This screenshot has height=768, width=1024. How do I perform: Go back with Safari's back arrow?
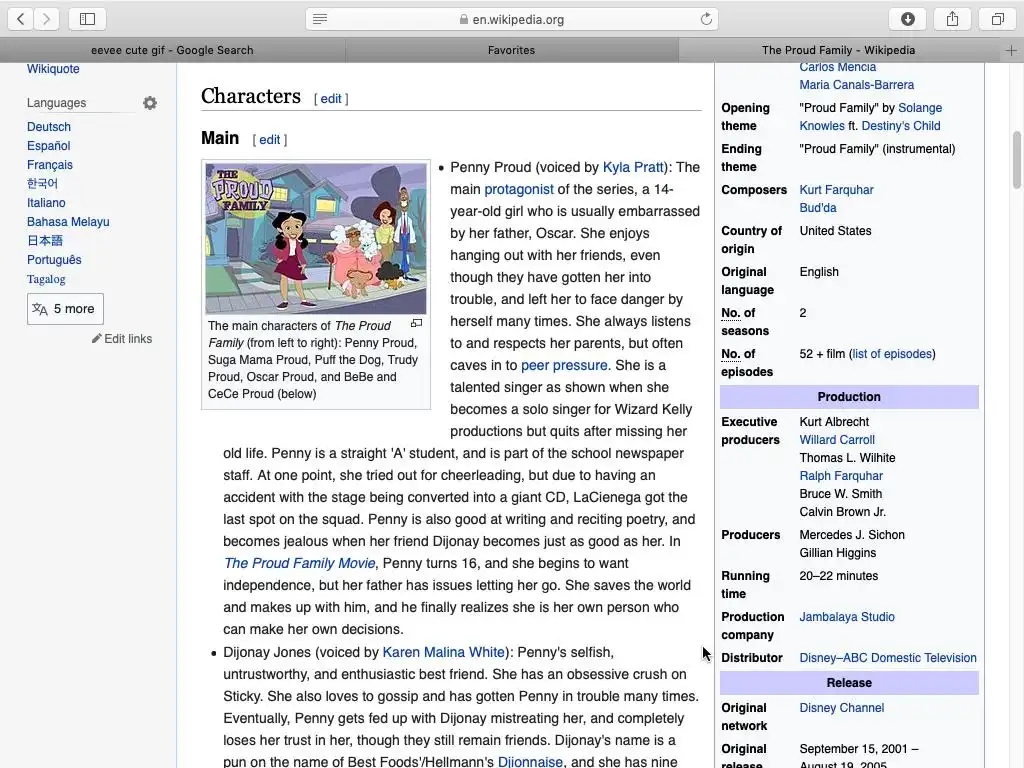point(20,19)
